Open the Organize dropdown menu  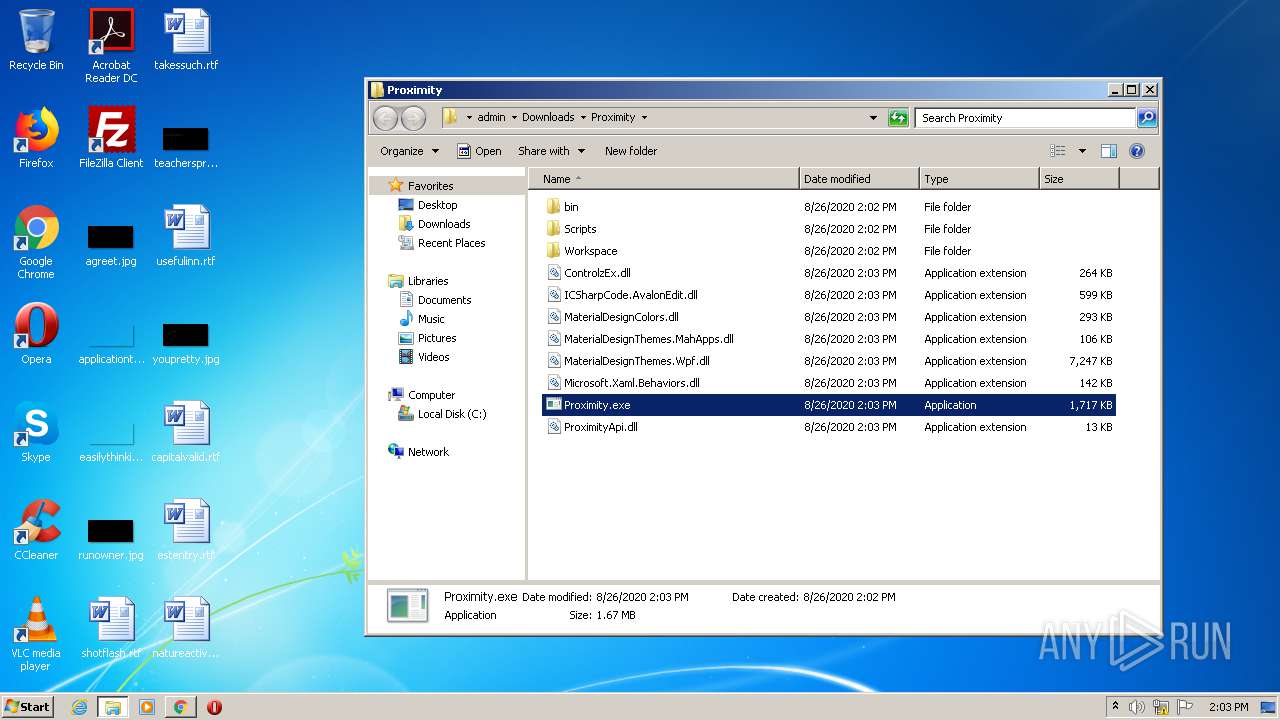pyautogui.click(x=409, y=151)
